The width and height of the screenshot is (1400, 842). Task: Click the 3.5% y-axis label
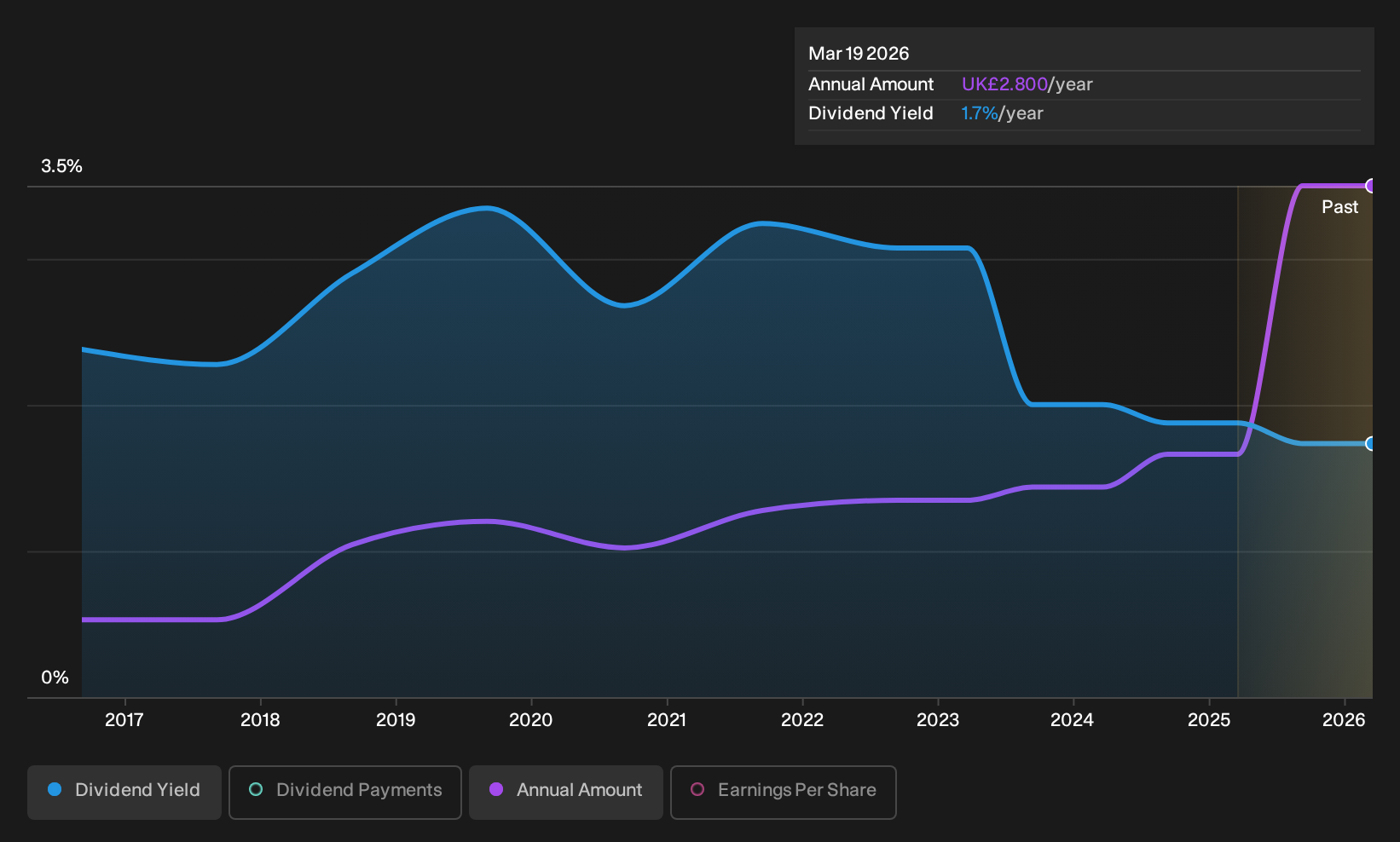62,166
